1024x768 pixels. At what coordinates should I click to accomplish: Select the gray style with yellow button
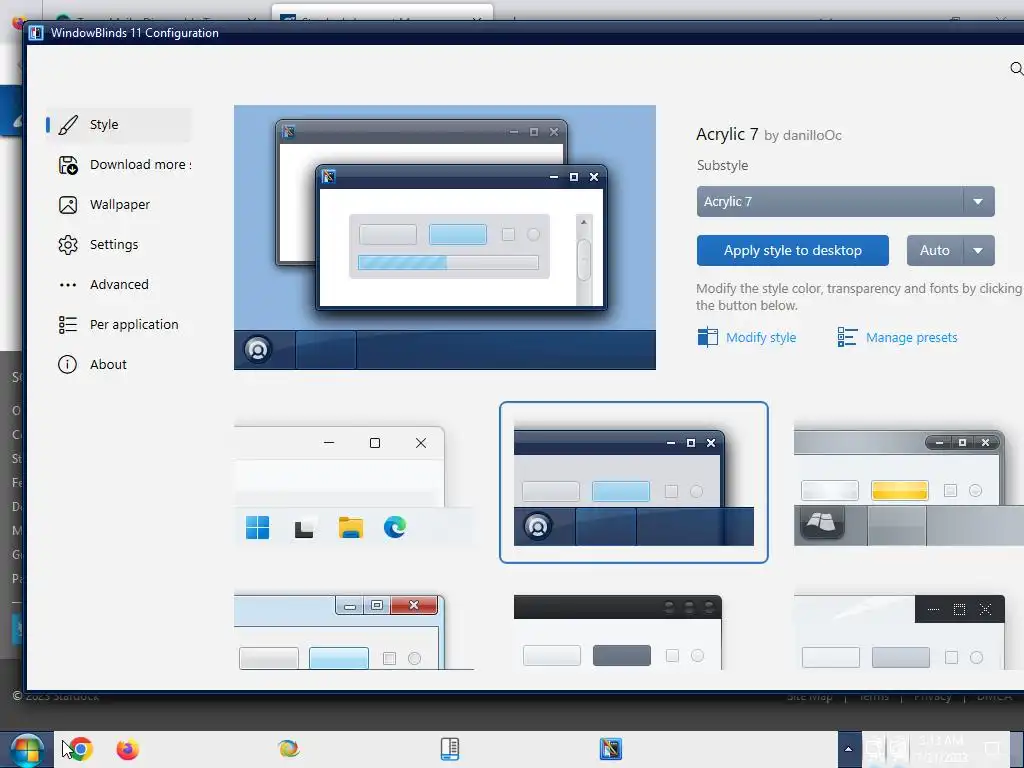tap(908, 487)
